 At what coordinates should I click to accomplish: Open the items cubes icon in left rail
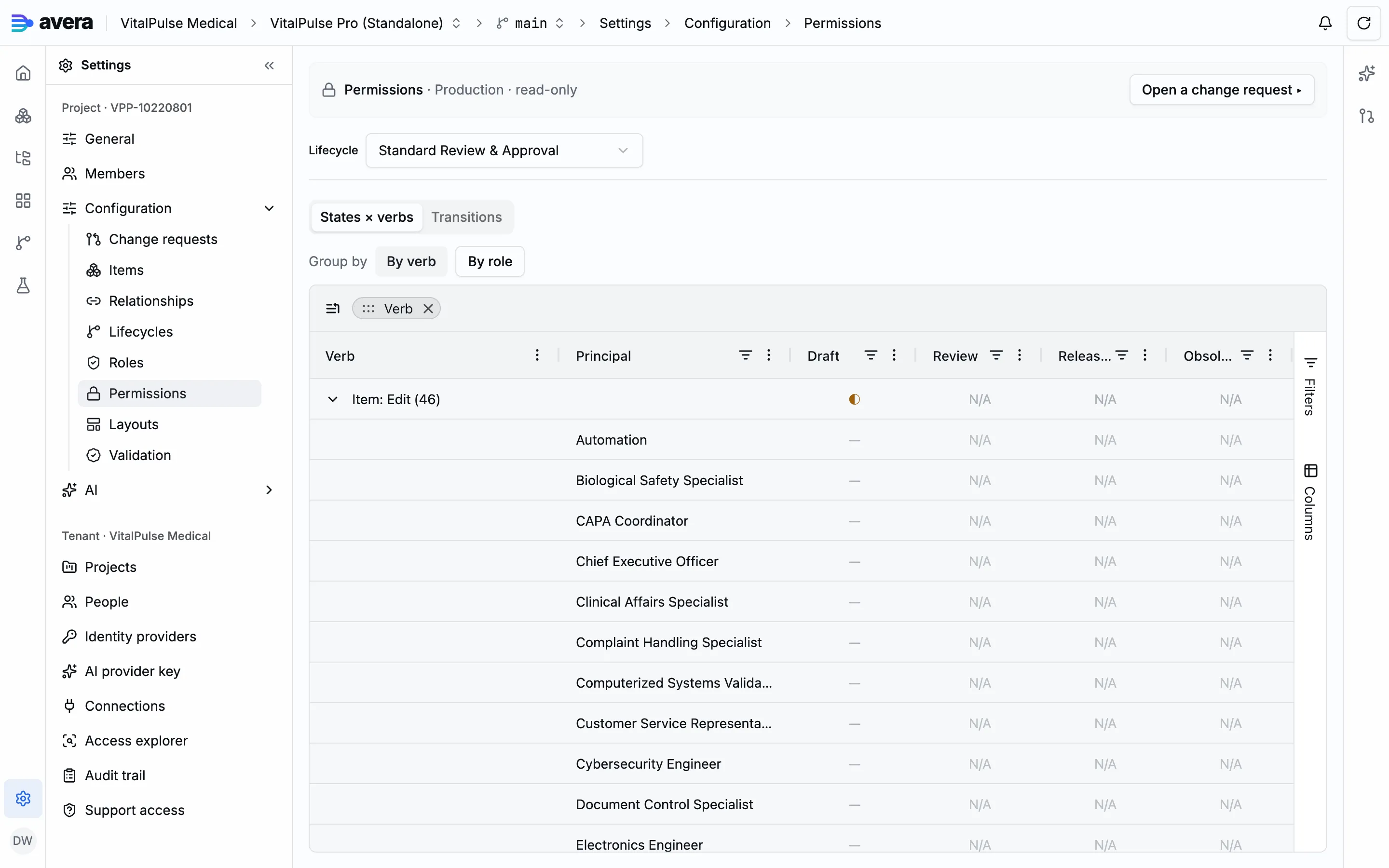pos(23,115)
